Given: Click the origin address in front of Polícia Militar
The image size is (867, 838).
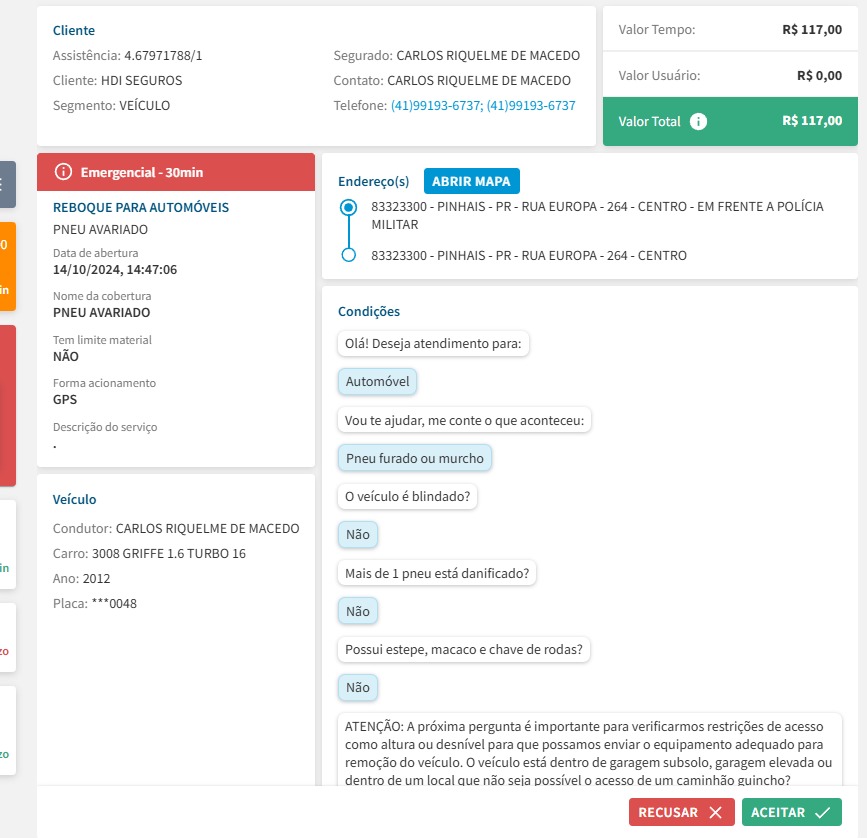Looking at the screenshot, I should pos(597,215).
